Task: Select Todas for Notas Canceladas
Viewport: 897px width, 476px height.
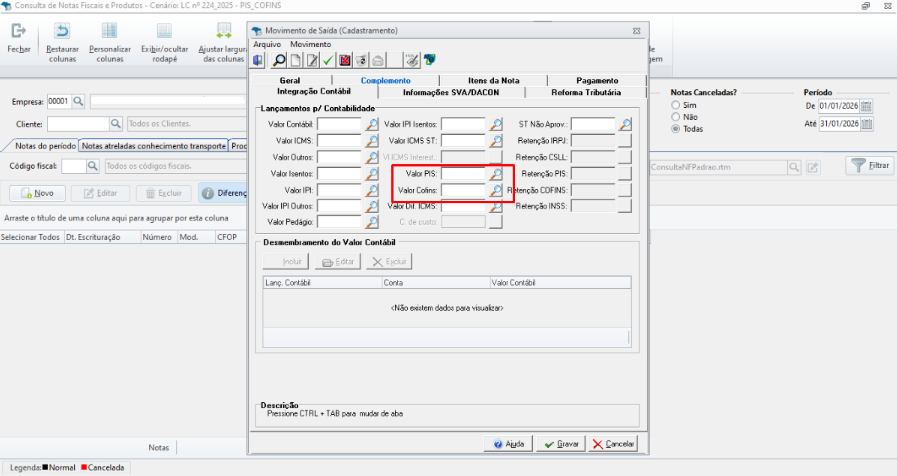Action: click(x=676, y=129)
